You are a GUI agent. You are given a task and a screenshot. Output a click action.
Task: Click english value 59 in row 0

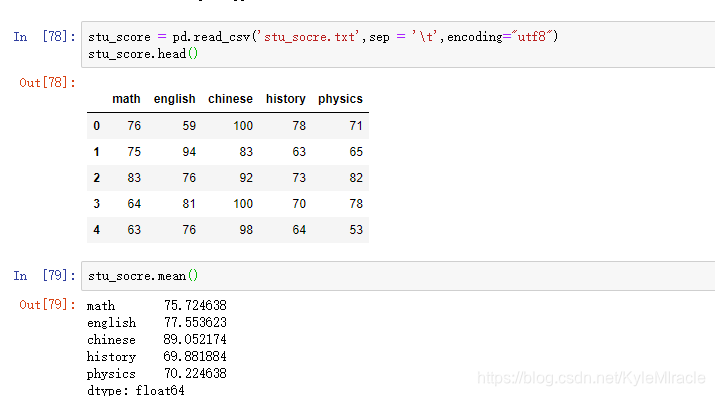click(189, 125)
